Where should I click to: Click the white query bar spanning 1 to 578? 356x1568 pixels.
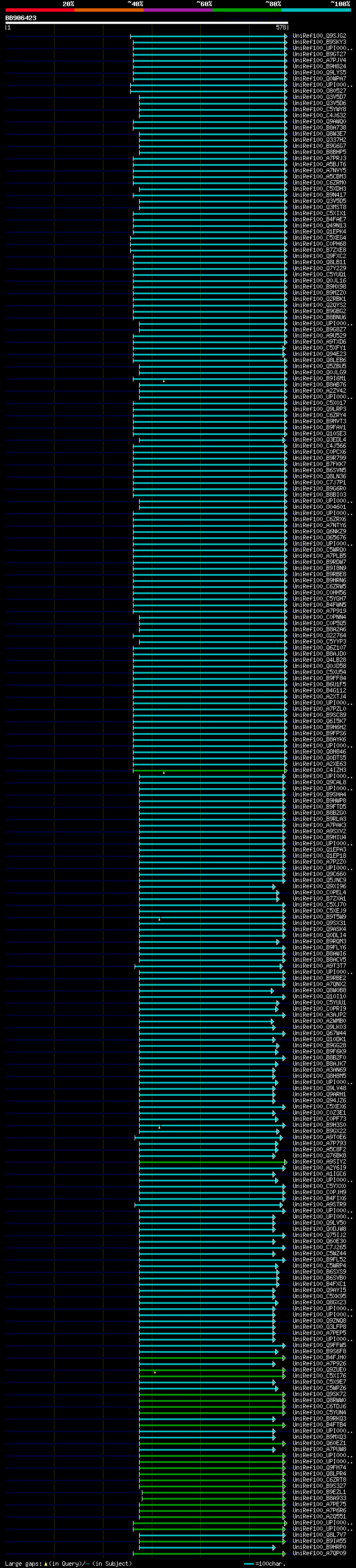point(147,23)
